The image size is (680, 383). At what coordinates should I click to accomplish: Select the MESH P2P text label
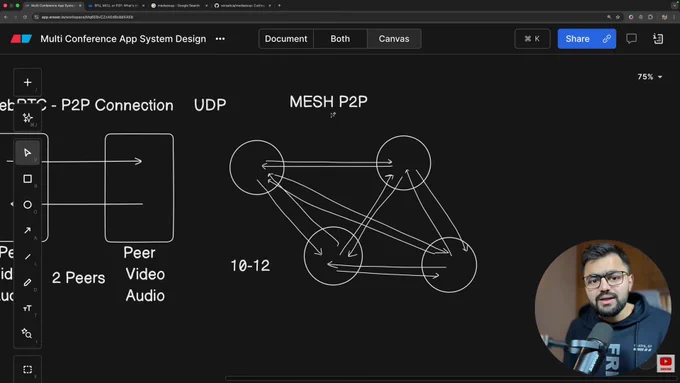[328, 101]
